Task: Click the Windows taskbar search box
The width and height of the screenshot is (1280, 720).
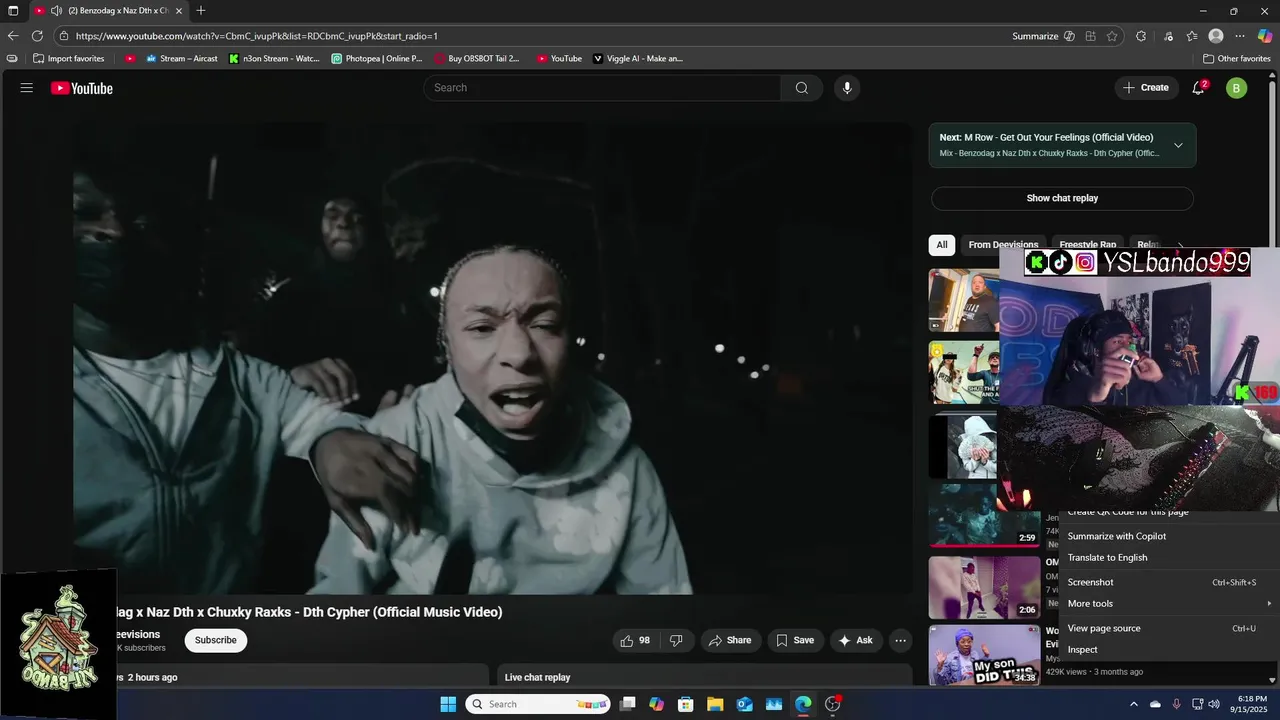Action: (x=538, y=704)
